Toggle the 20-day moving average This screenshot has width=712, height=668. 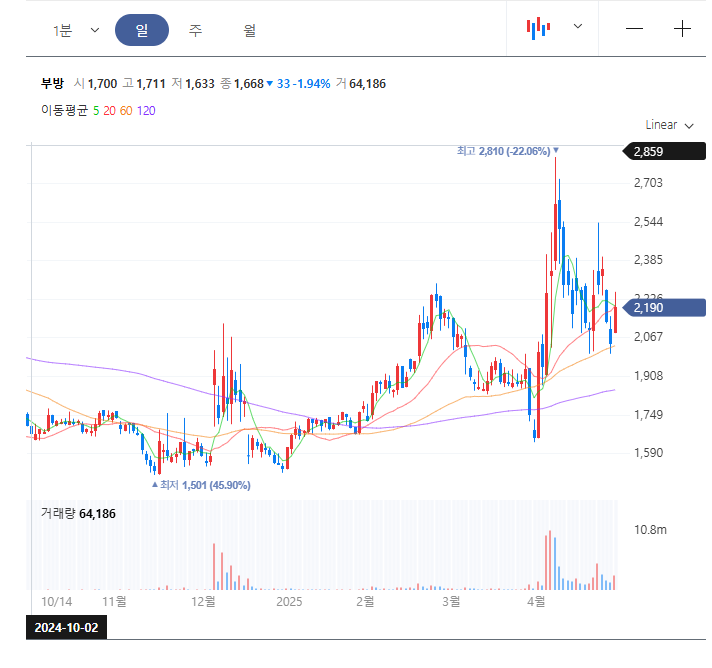[x=109, y=111]
